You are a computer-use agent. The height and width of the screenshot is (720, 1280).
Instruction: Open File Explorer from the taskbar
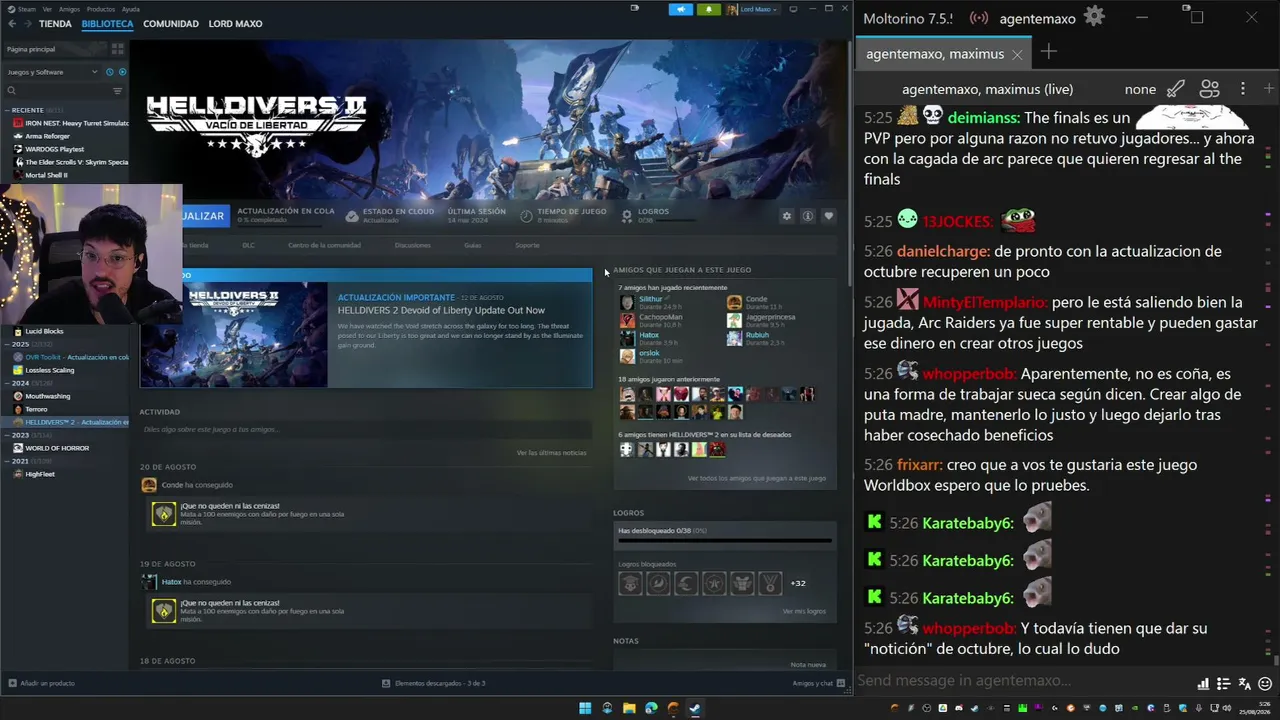[629, 708]
